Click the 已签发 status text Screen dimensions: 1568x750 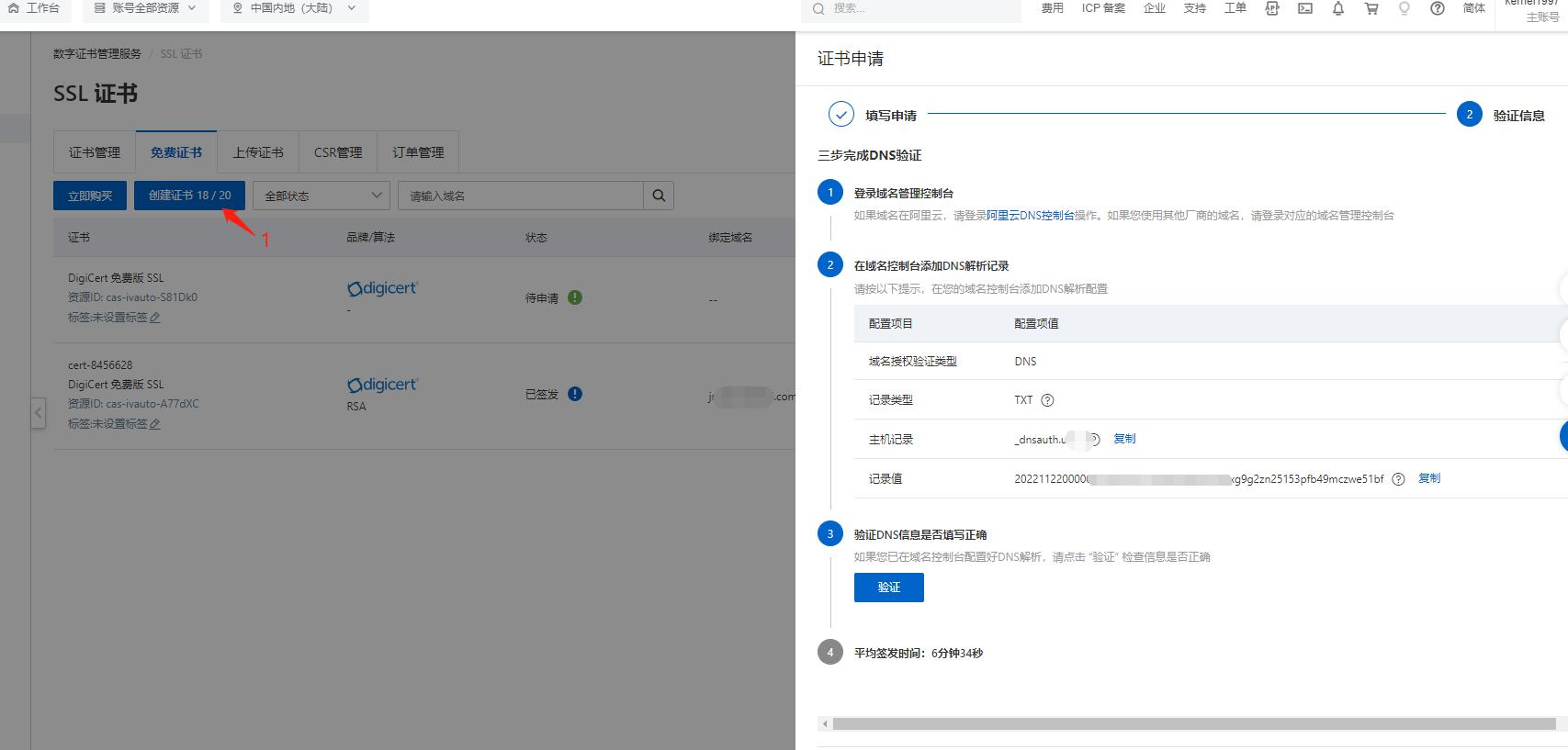tap(542, 395)
